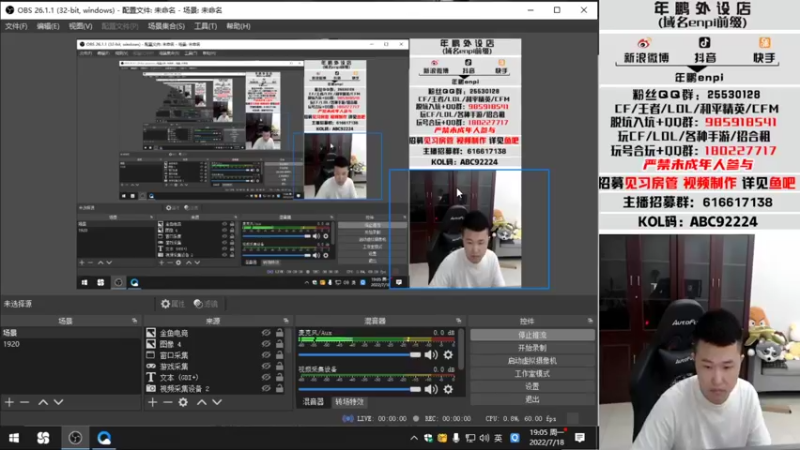Open the 工具(T) menu
The width and height of the screenshot is (800, 450).
[x=205, y=26]
